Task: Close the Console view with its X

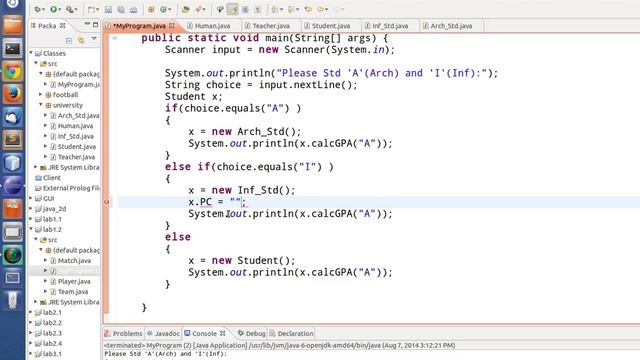Action: click(x=222, y=333)
